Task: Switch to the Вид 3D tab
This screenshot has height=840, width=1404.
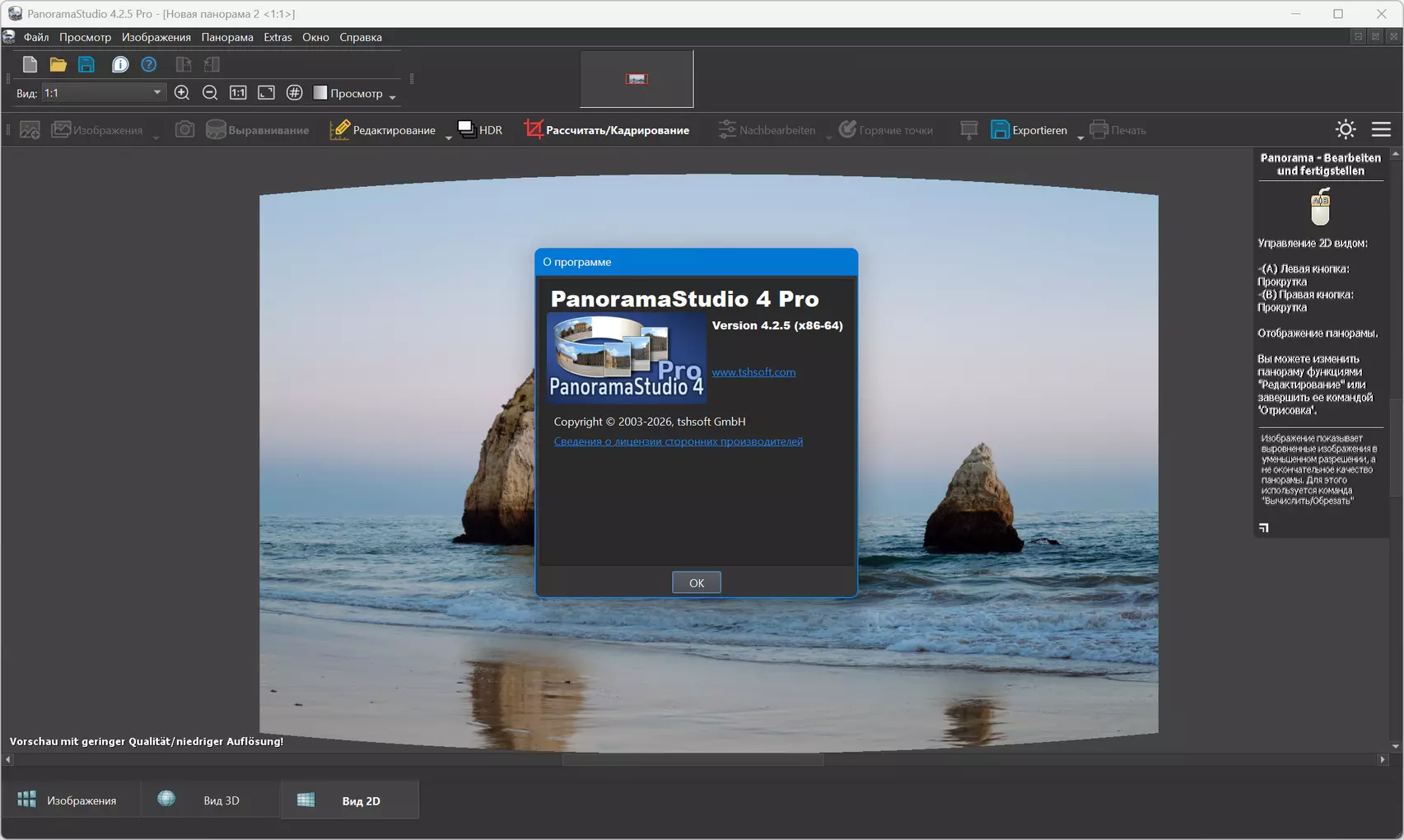Action: tap(209, 800)
